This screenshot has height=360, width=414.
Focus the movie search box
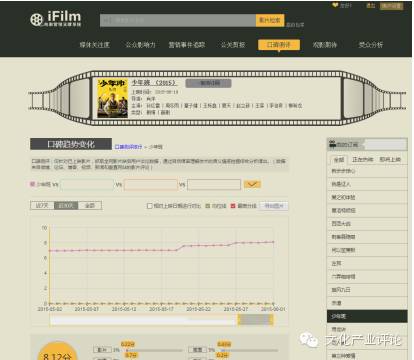[x=178, y=20]
